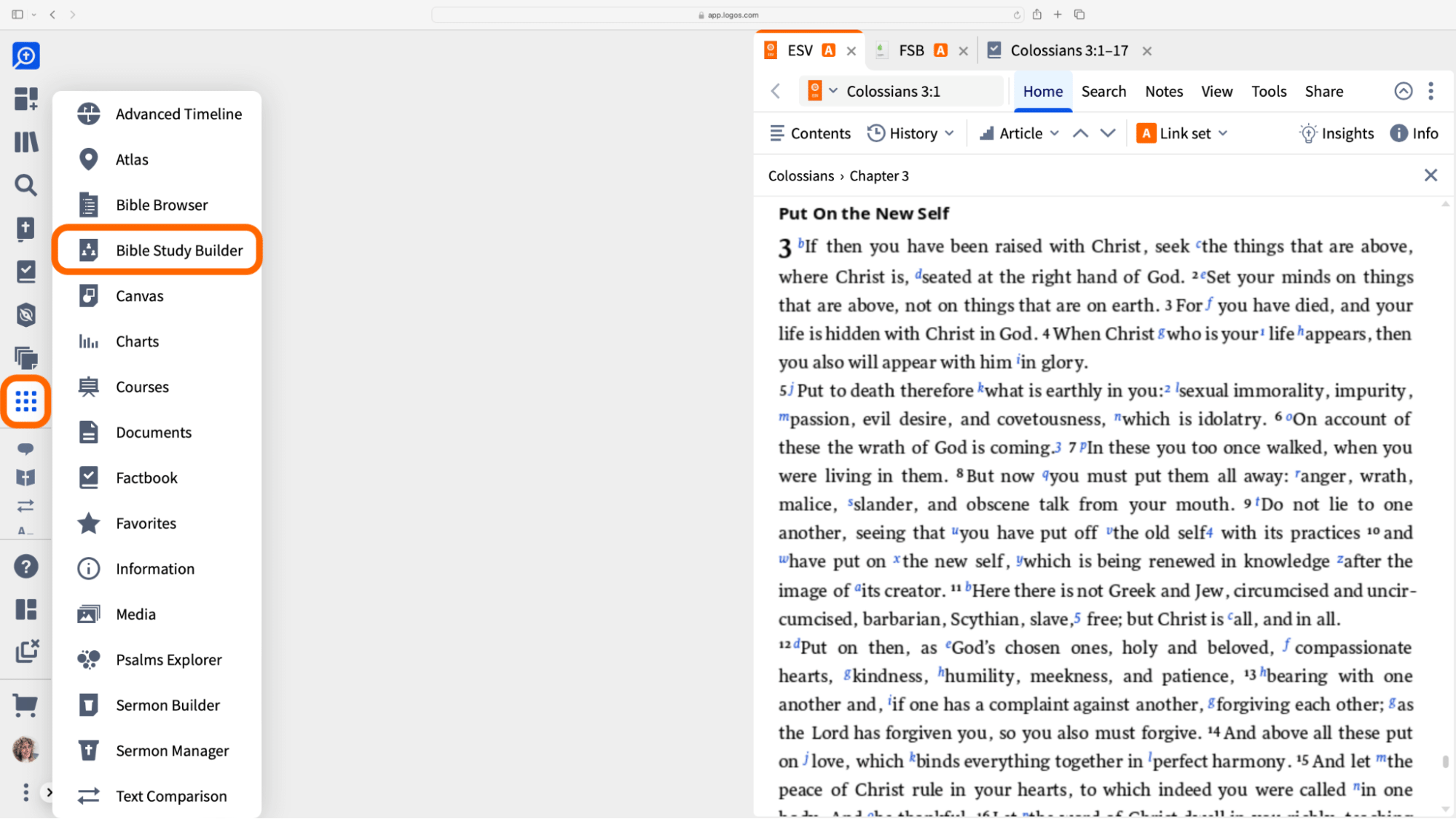Open the resource Info panel

coord(1414,133)
